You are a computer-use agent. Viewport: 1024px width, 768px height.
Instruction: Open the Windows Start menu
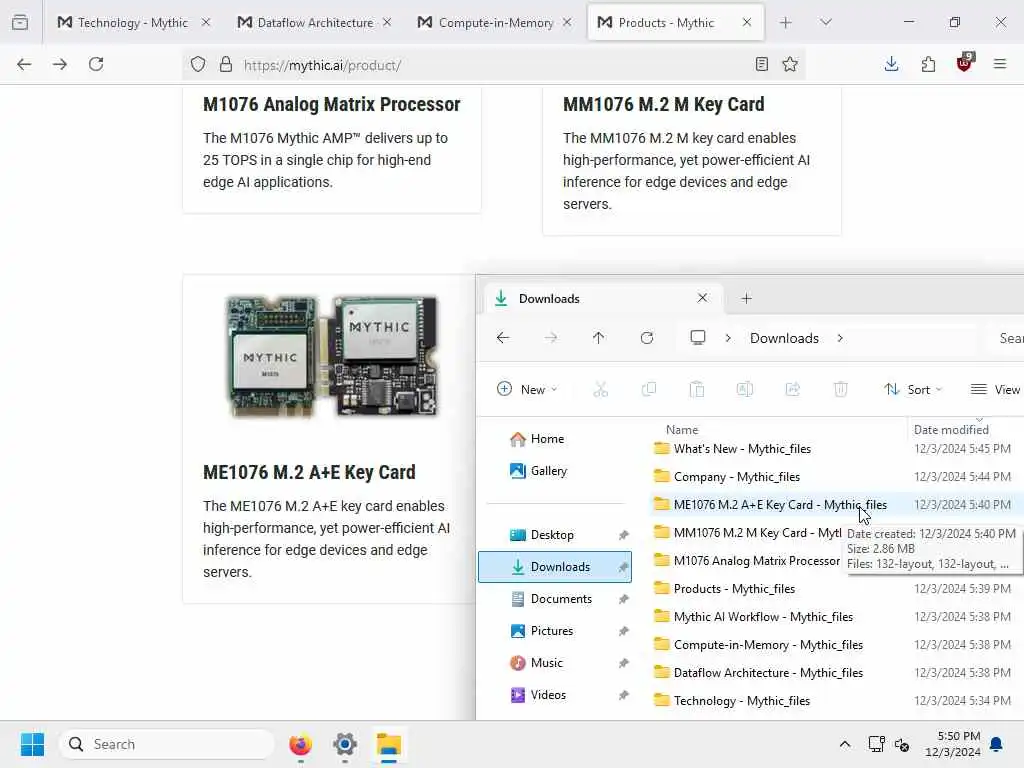32,744
